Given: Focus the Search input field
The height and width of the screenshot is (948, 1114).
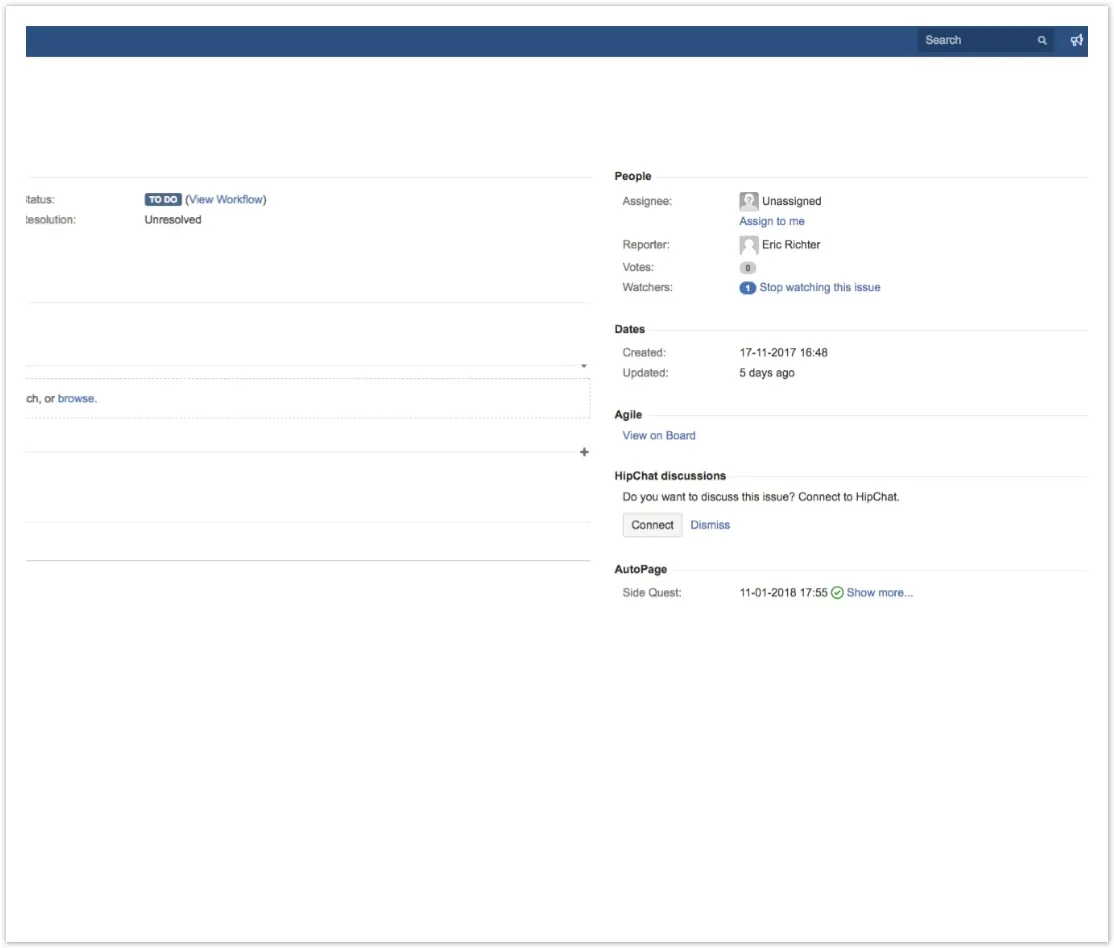Looking at the screenshot, I should [975, 41].
